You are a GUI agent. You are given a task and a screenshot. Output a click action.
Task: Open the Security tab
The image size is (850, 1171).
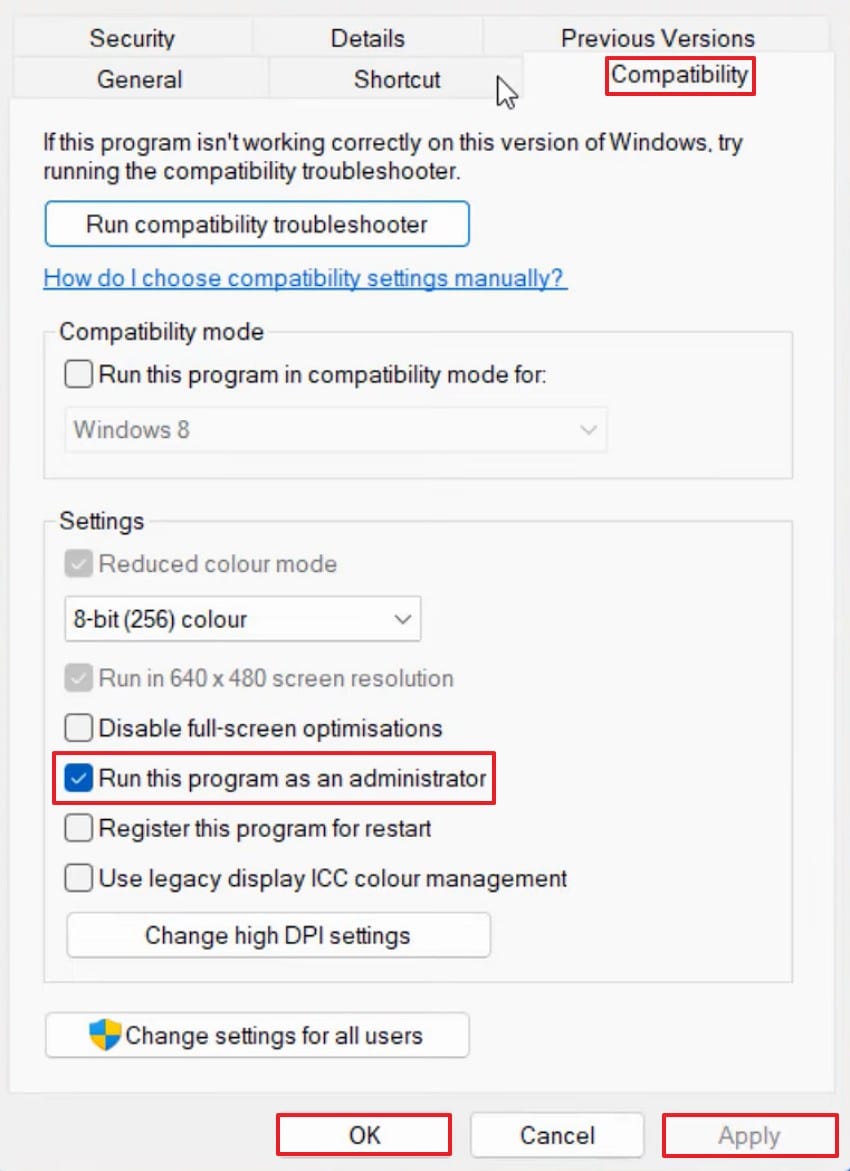132,38
